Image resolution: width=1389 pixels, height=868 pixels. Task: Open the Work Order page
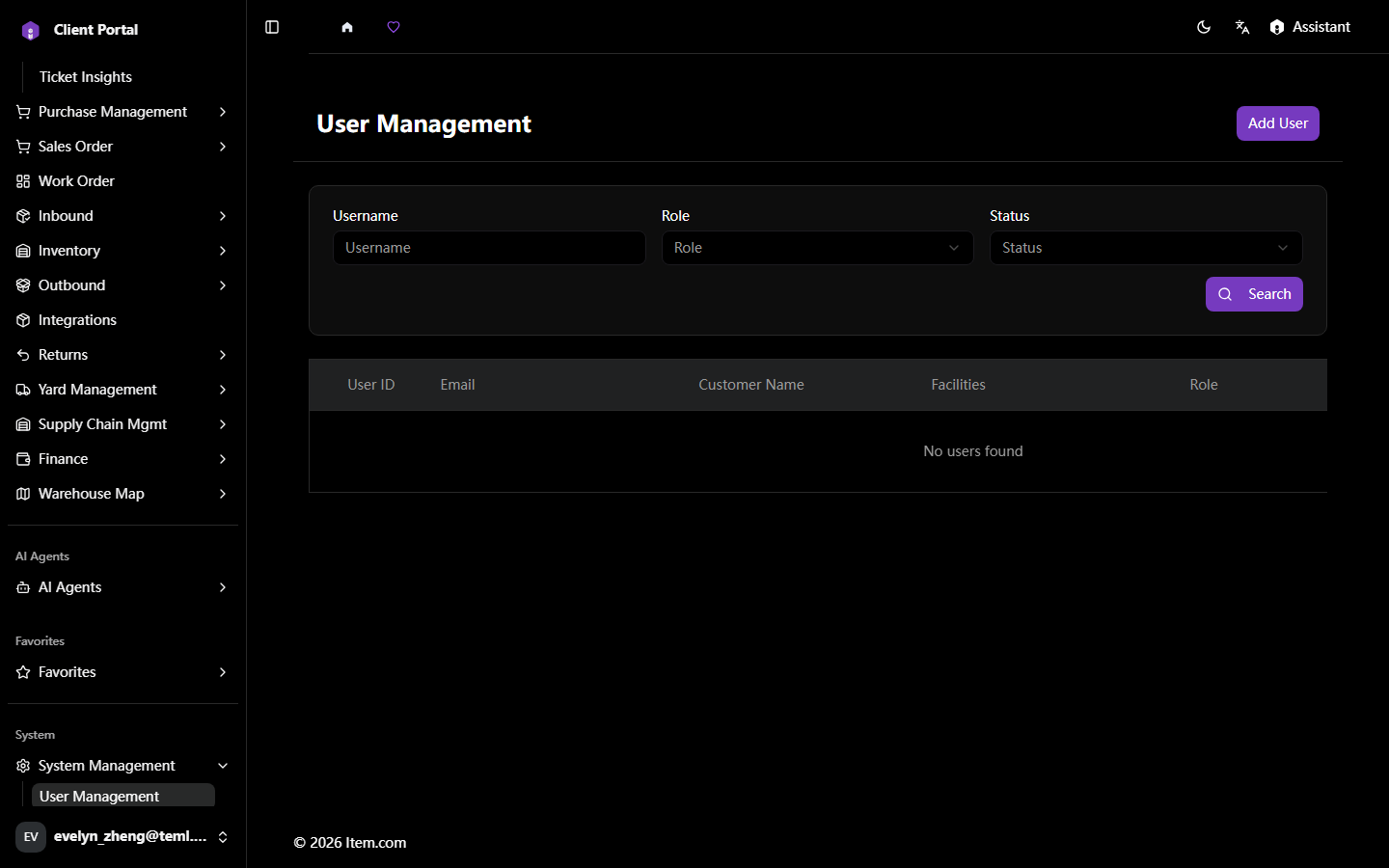click(x=123, y=181)
